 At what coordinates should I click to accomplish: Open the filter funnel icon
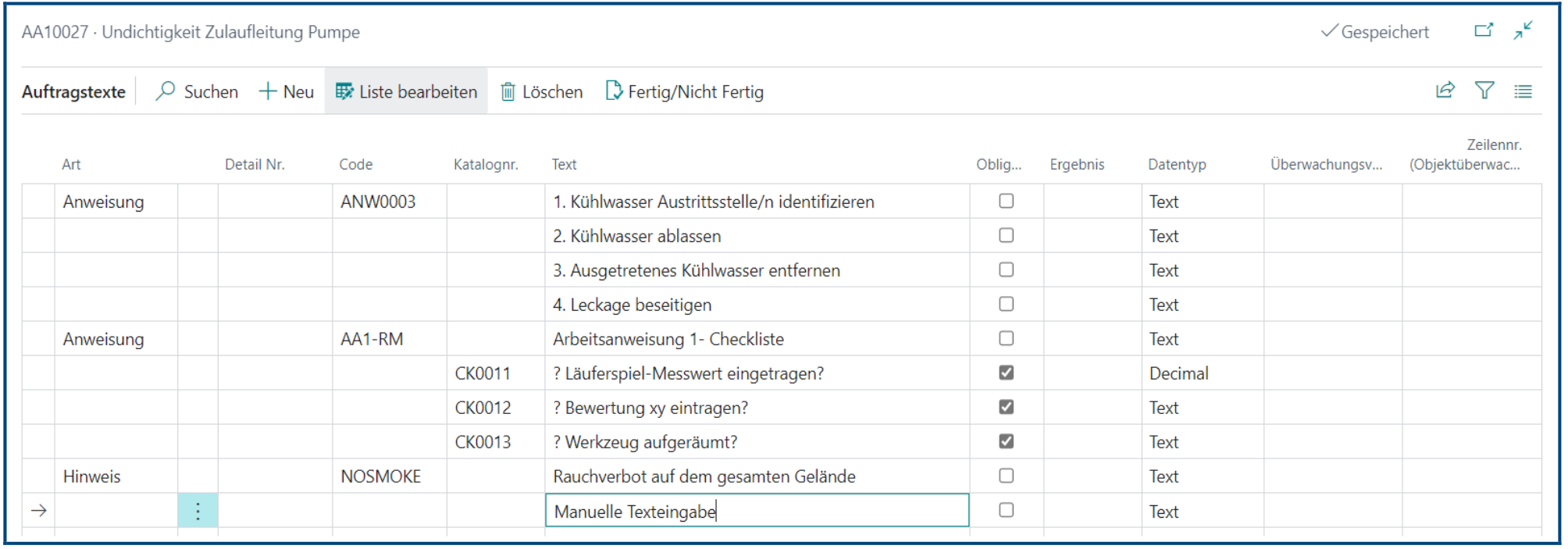click(1484, 91)
